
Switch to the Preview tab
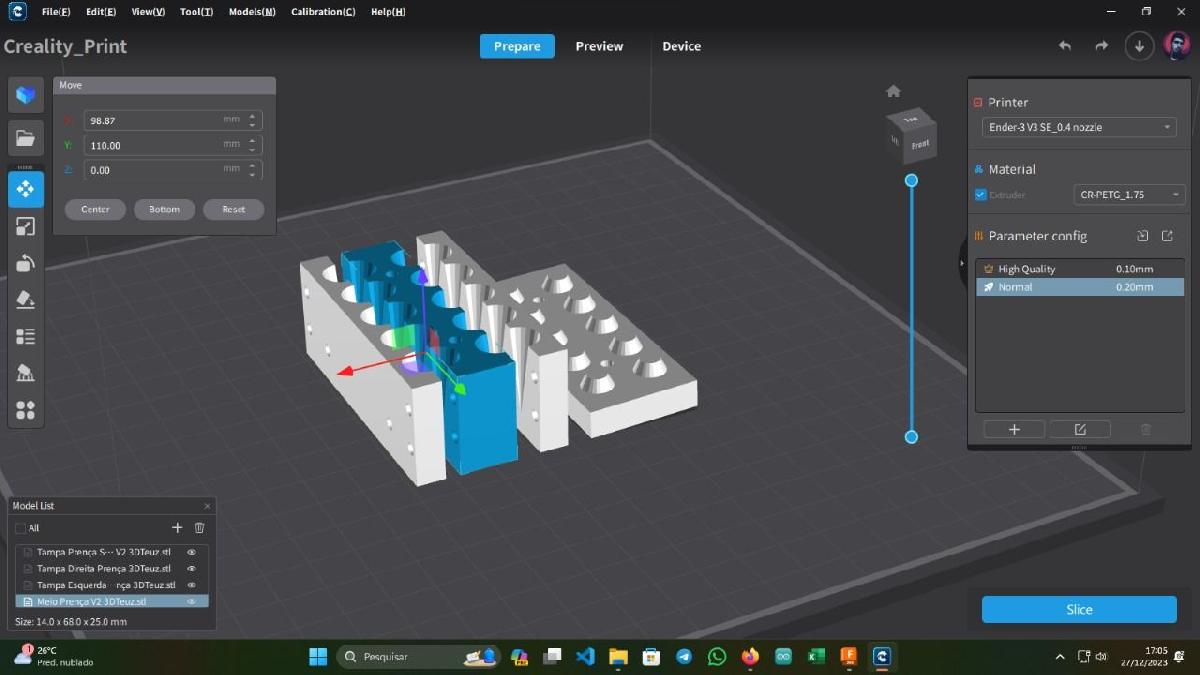pyautogui.click(x=598, y=46)
